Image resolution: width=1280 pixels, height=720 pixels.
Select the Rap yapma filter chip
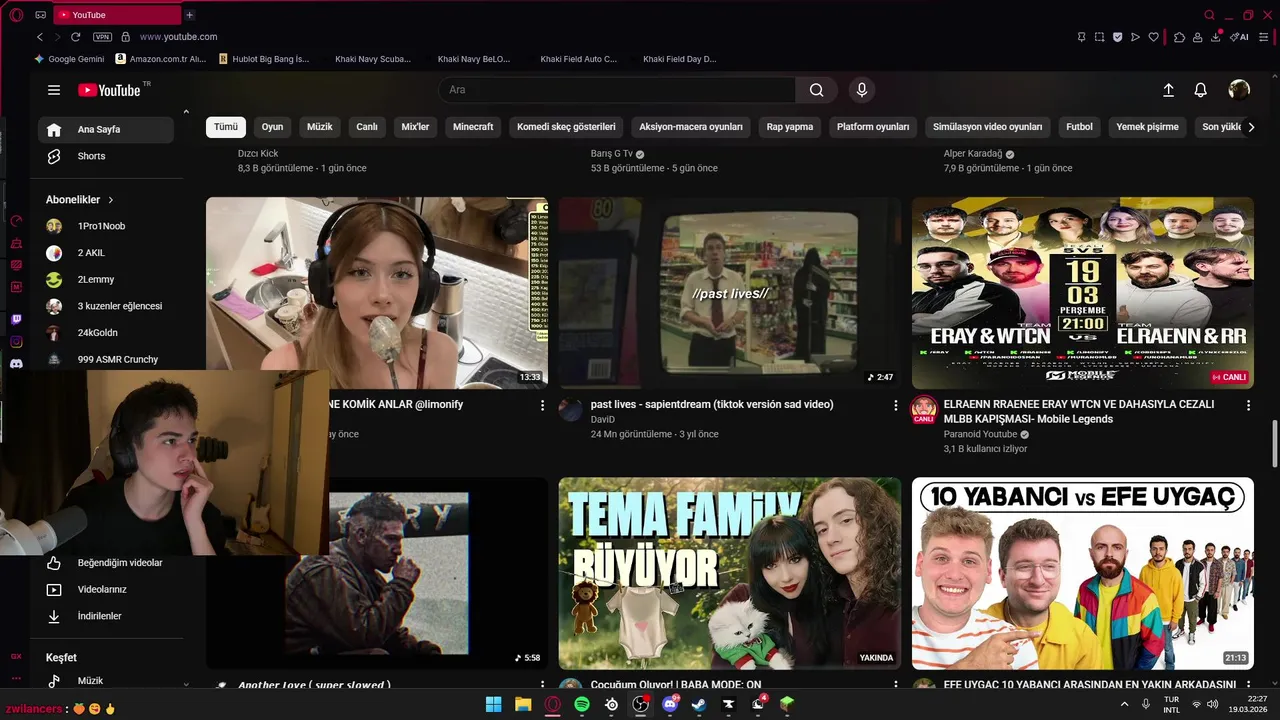click(790, 127)
